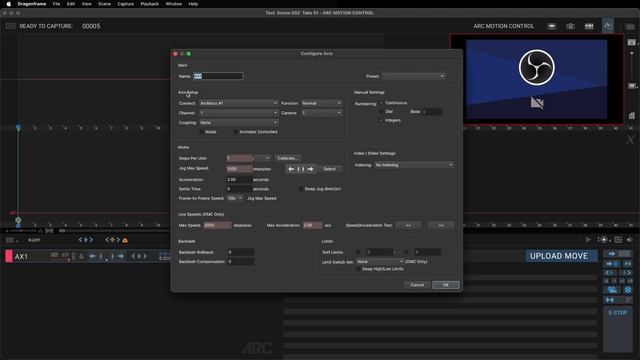Open the Help menu
Image resolution: width=640 pixels, height=360 pixels.
(193, 4)
